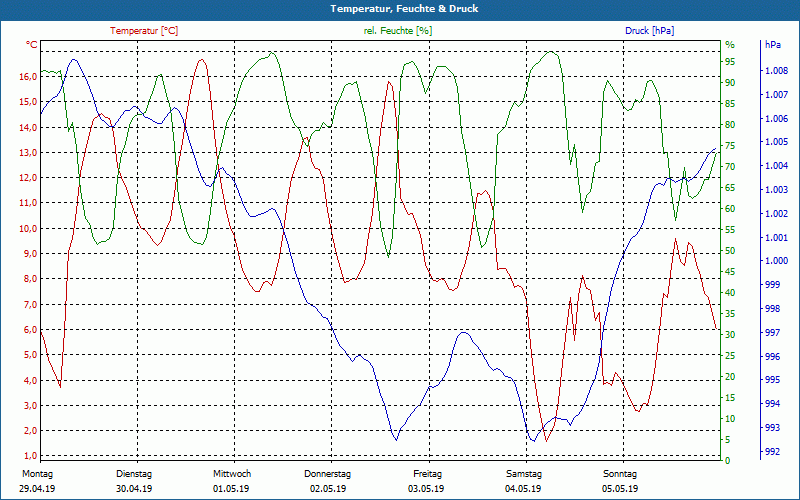Click the '999' pressure axis value
800x500 pixels.
[773, 285]
